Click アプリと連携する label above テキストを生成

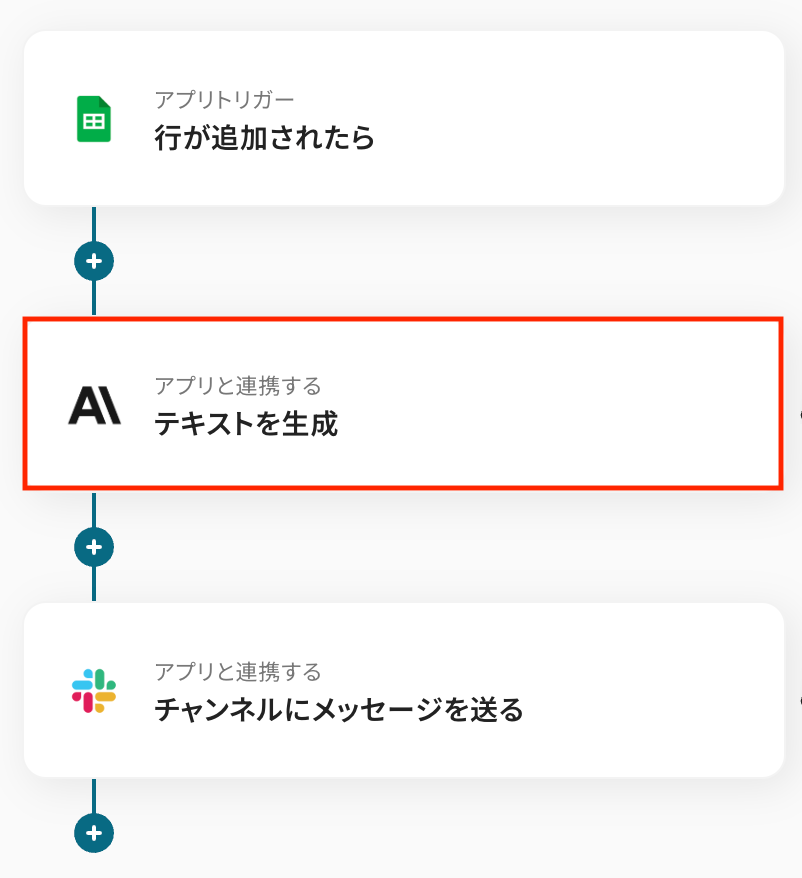click(x=238, y=385)
